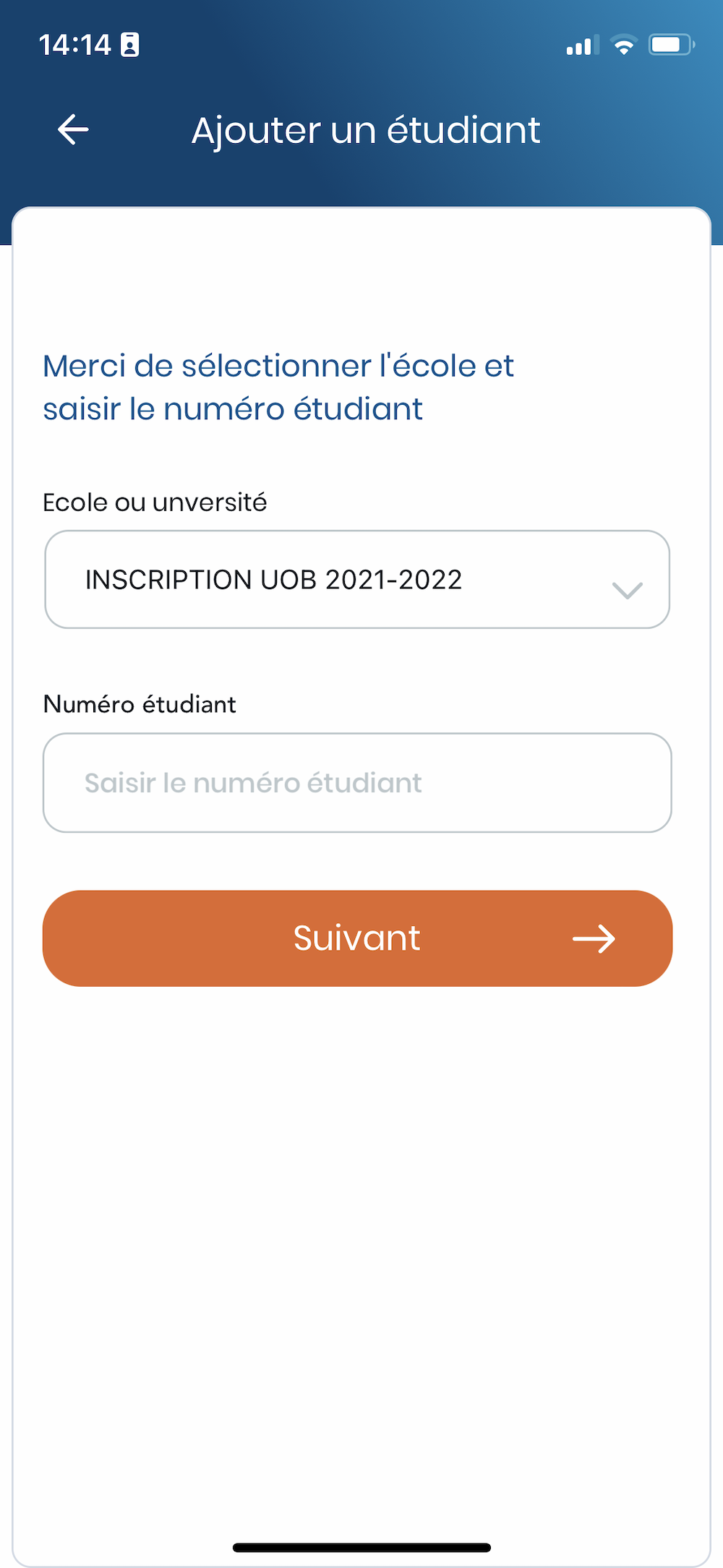Tap the Merci de sélectionner instruction text
The height and width of the screenshot is (1568, 723).
[x=278, y=367]
